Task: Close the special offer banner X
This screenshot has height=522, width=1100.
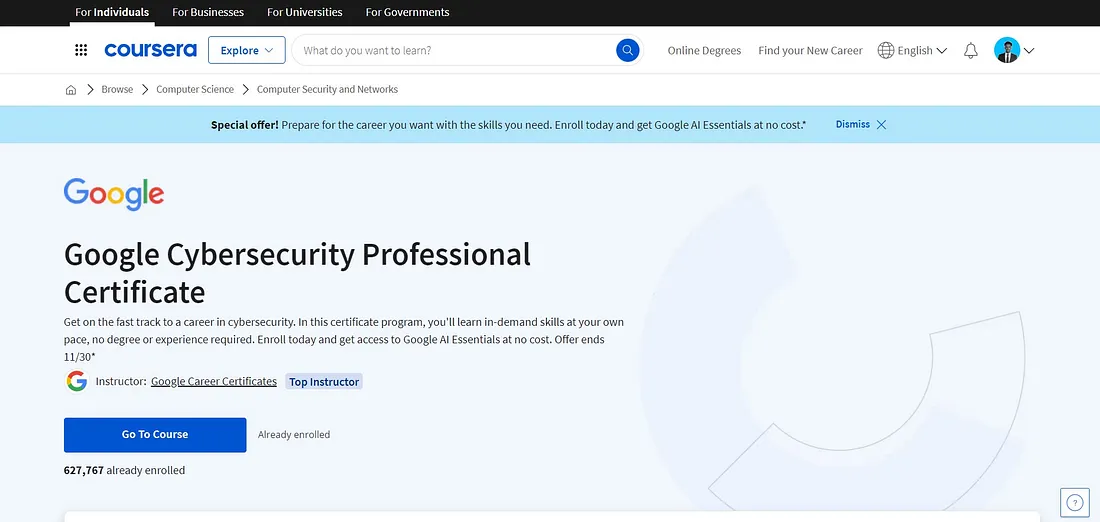Action: coord(881,124)
